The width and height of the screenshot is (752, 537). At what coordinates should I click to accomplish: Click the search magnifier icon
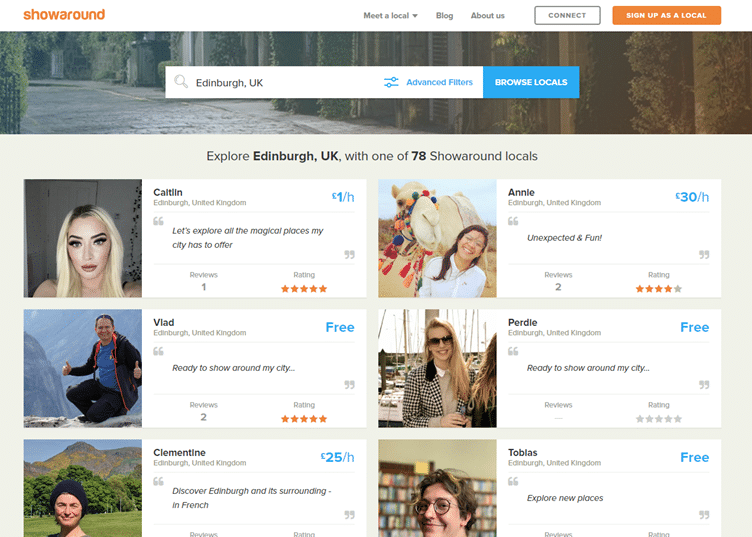[x=181, y=82]
